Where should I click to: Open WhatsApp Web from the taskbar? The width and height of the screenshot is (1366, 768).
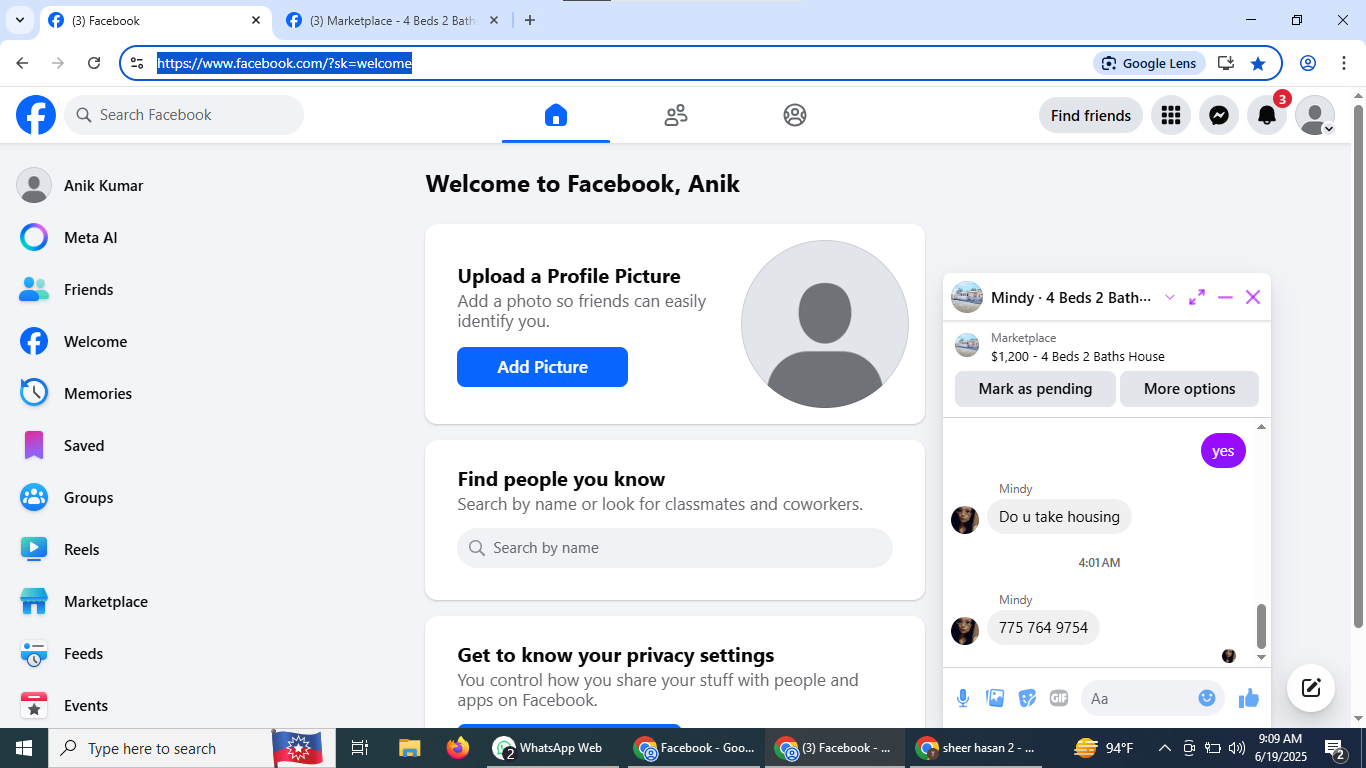coord(550,748)
